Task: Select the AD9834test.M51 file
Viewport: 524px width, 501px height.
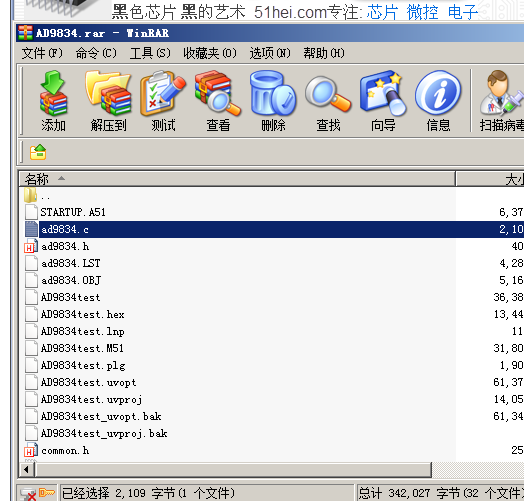Action: (82, 348)
